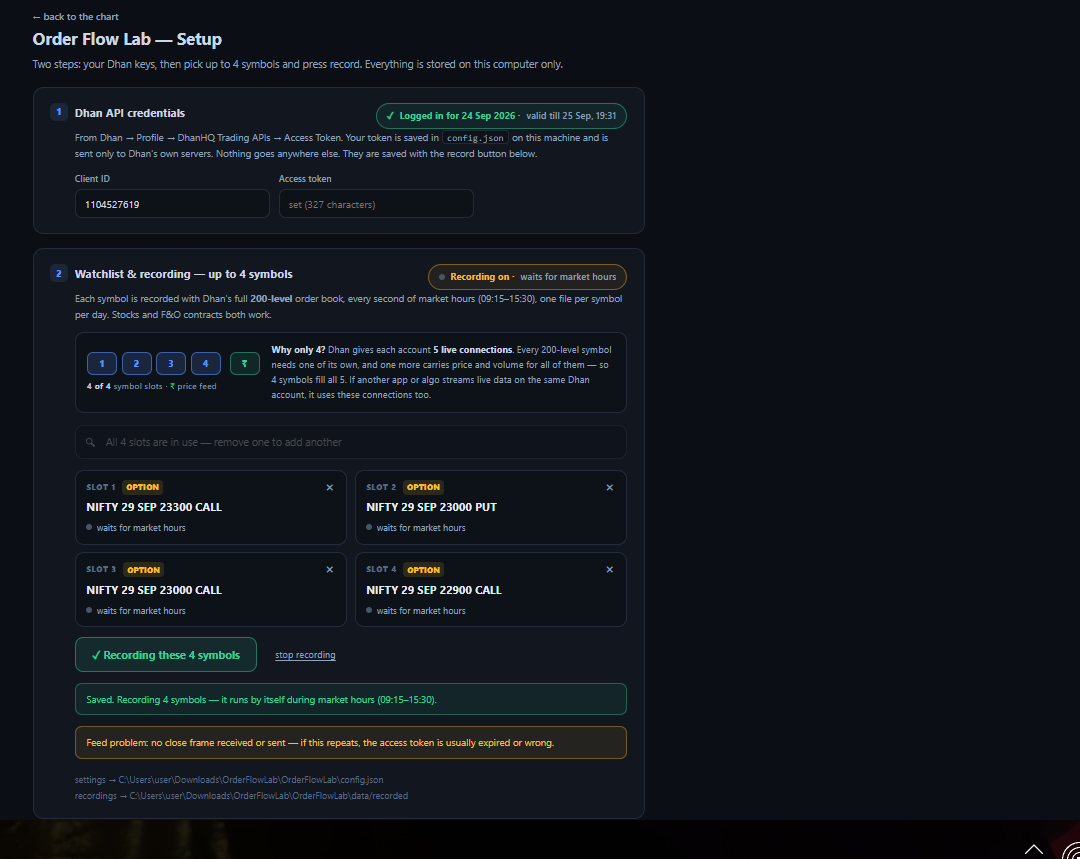The image size is (1080, 859).
Task: Click the Recording on status badge
Action: coord(527,277)
